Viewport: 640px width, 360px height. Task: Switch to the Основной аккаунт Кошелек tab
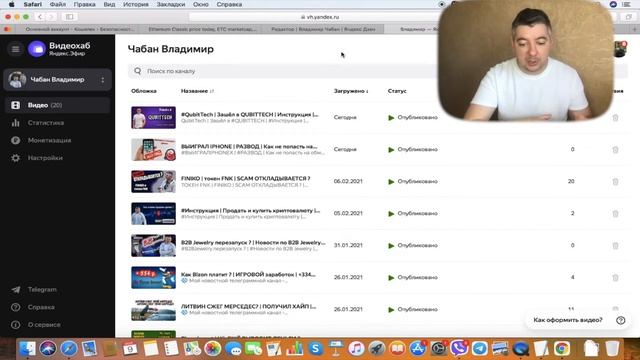pos(80,29)
